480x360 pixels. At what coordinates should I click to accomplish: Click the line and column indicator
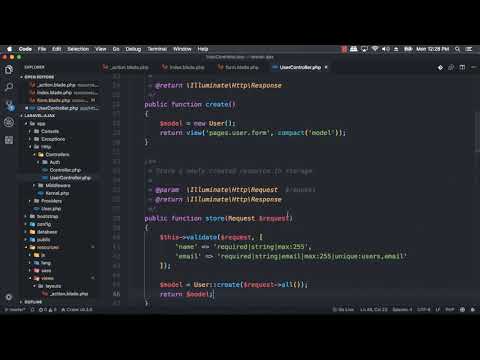[x=374, y=310]
